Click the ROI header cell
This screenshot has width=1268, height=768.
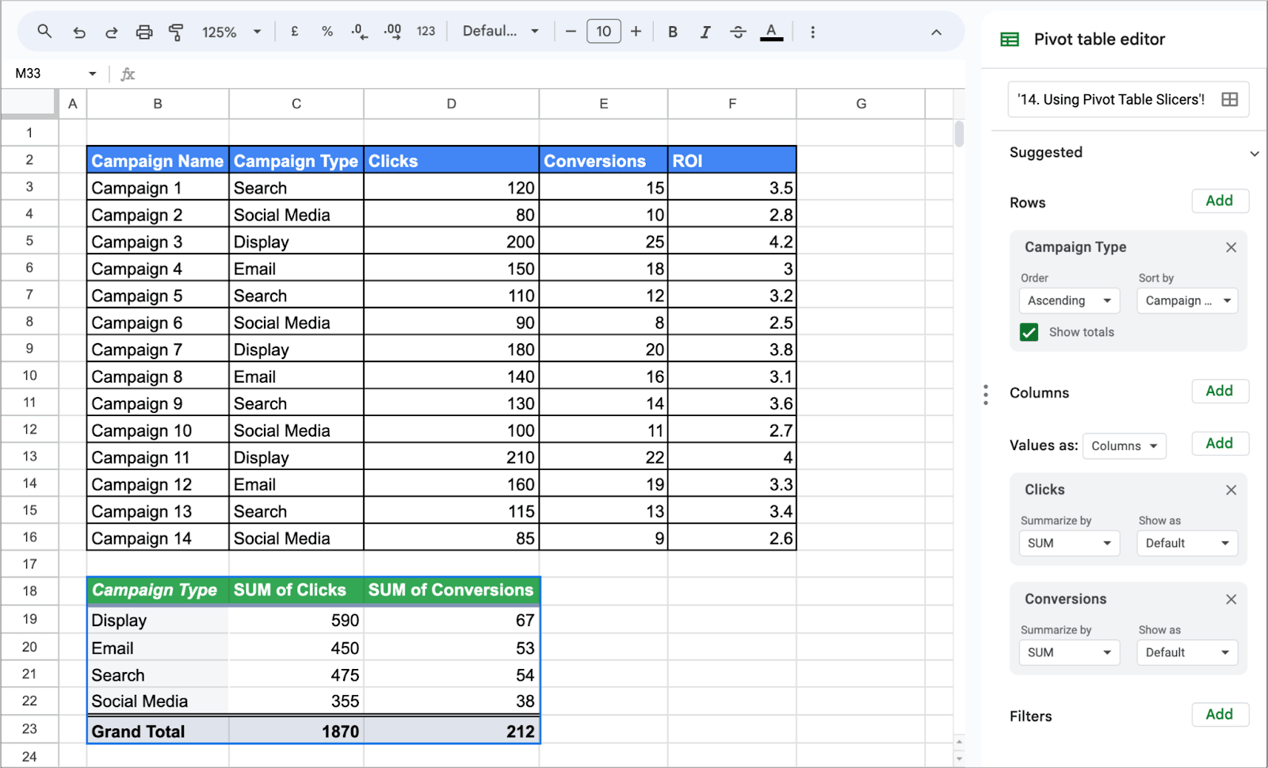click(x=732, y=160)
